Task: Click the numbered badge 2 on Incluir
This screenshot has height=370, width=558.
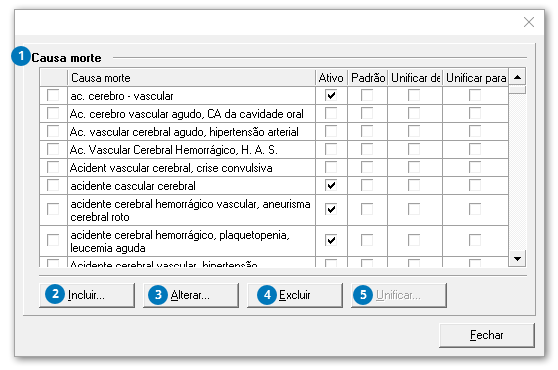Action: [55, 294]
